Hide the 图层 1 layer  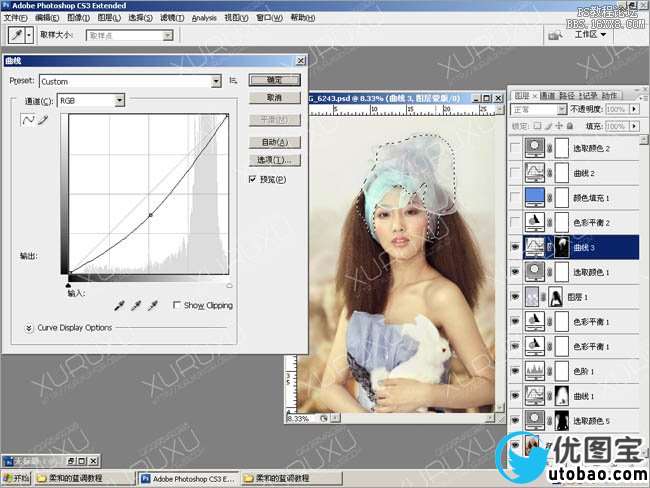(515, 297)
